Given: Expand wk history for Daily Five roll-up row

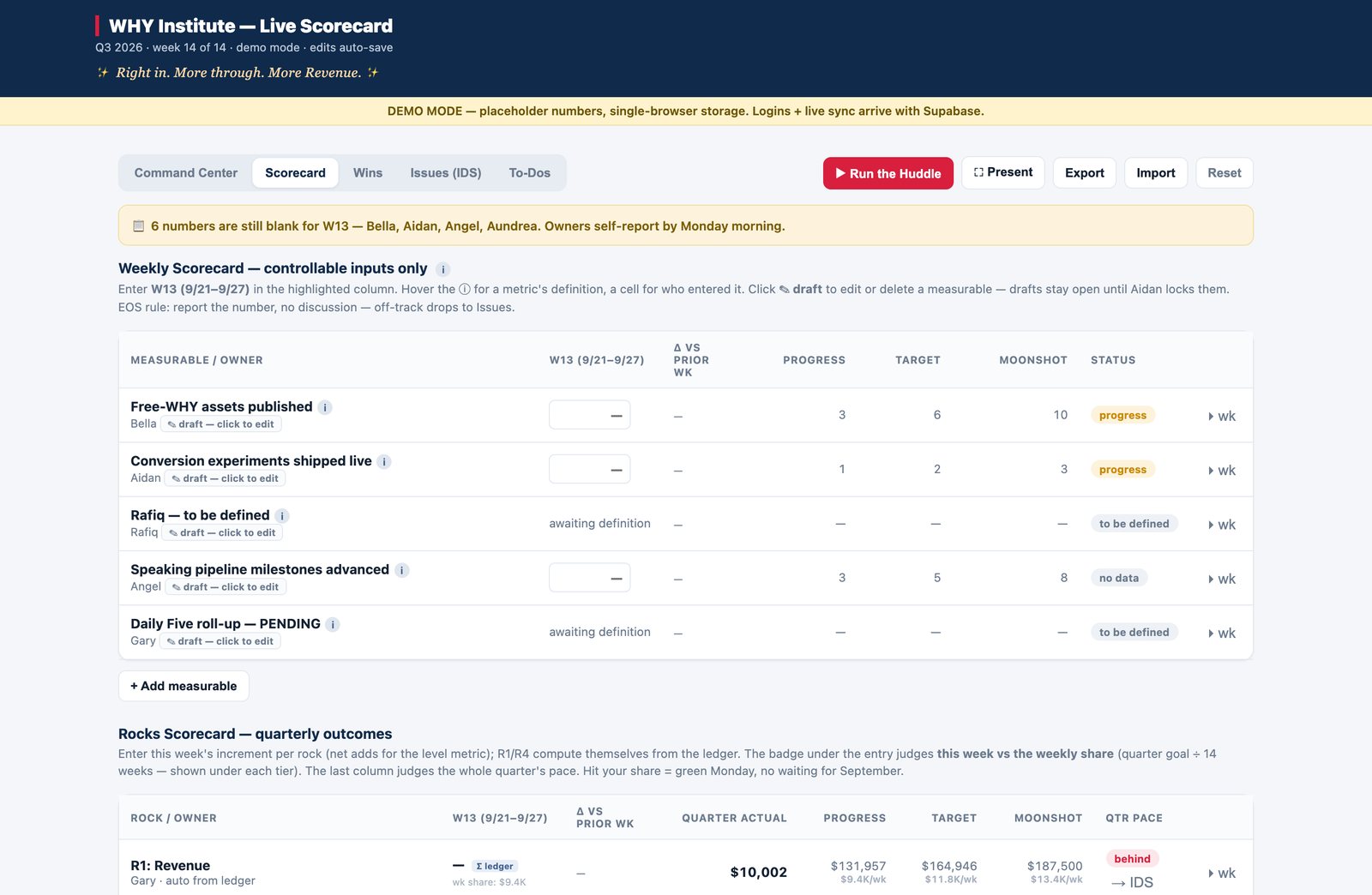Looking at the screenshot, I should [1222, 633].
